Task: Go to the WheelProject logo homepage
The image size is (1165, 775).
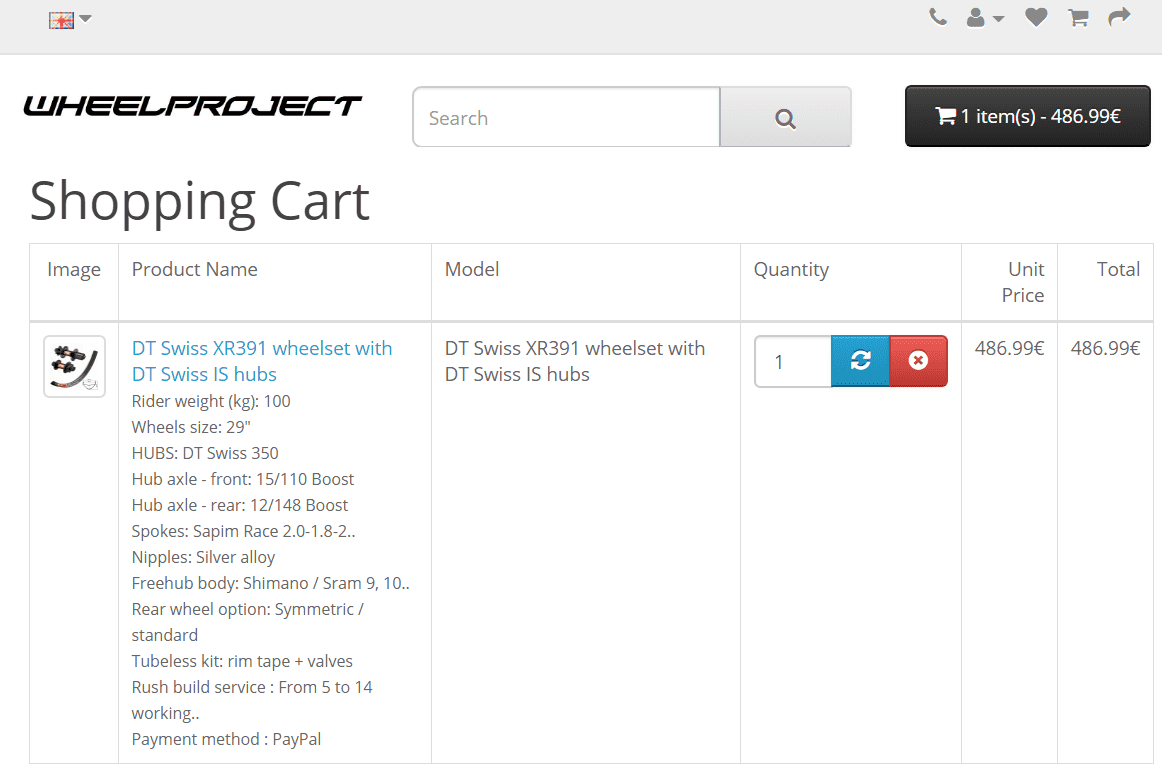Action: tap(193, 106)
